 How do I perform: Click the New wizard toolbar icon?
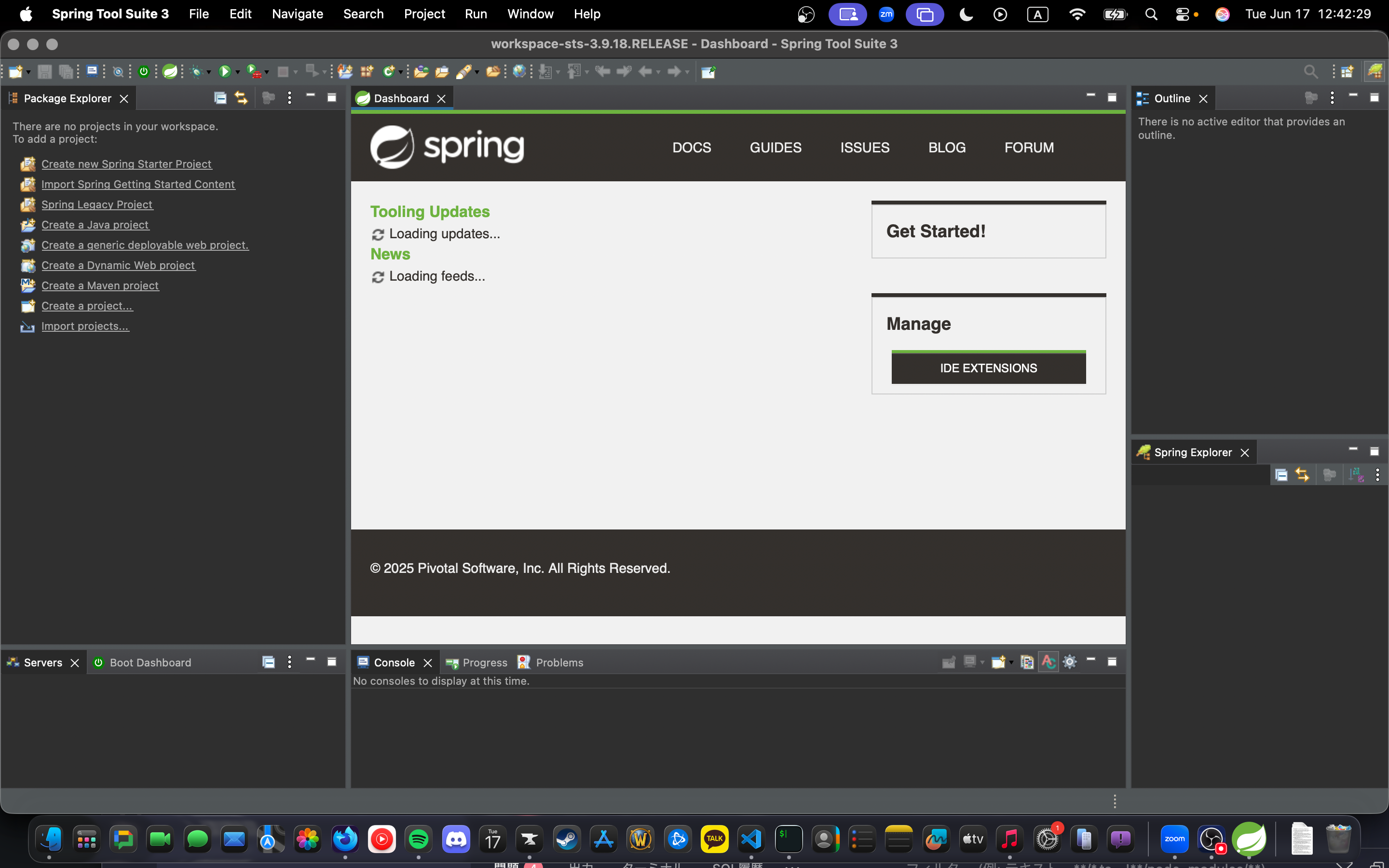click(15, 72)
